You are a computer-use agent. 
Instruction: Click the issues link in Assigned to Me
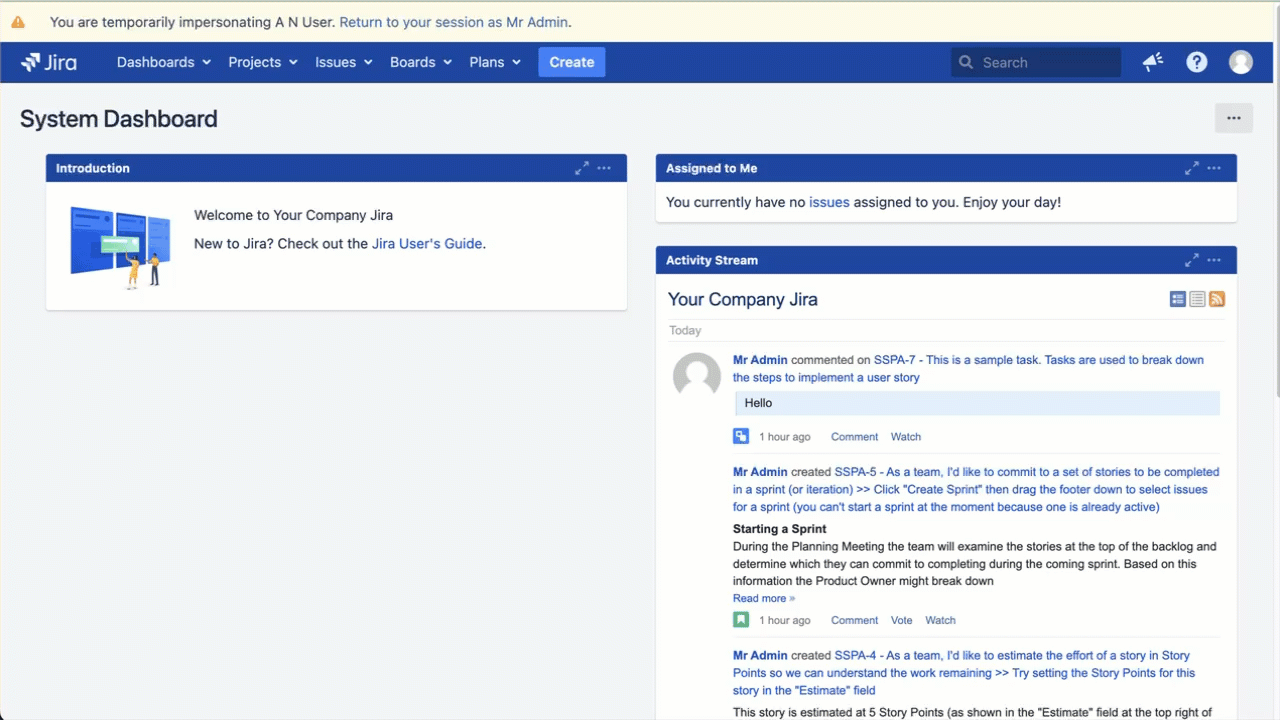click(x=829, y=202)
